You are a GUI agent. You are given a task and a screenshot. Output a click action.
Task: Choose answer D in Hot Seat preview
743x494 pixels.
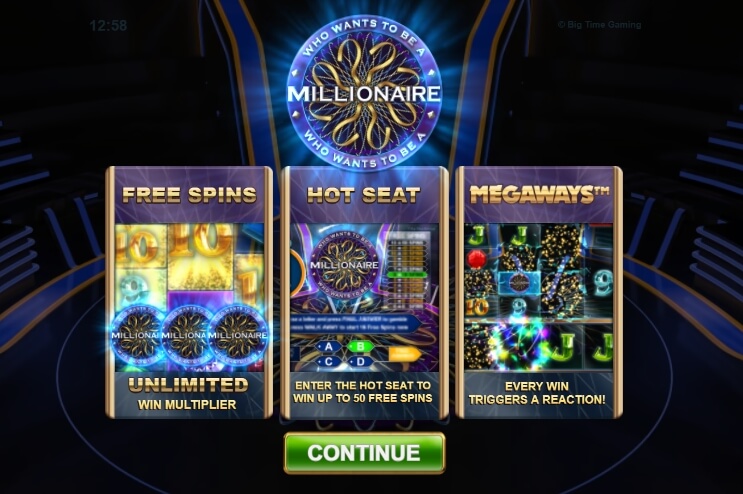pyautogui.click(x=360, y=362)
